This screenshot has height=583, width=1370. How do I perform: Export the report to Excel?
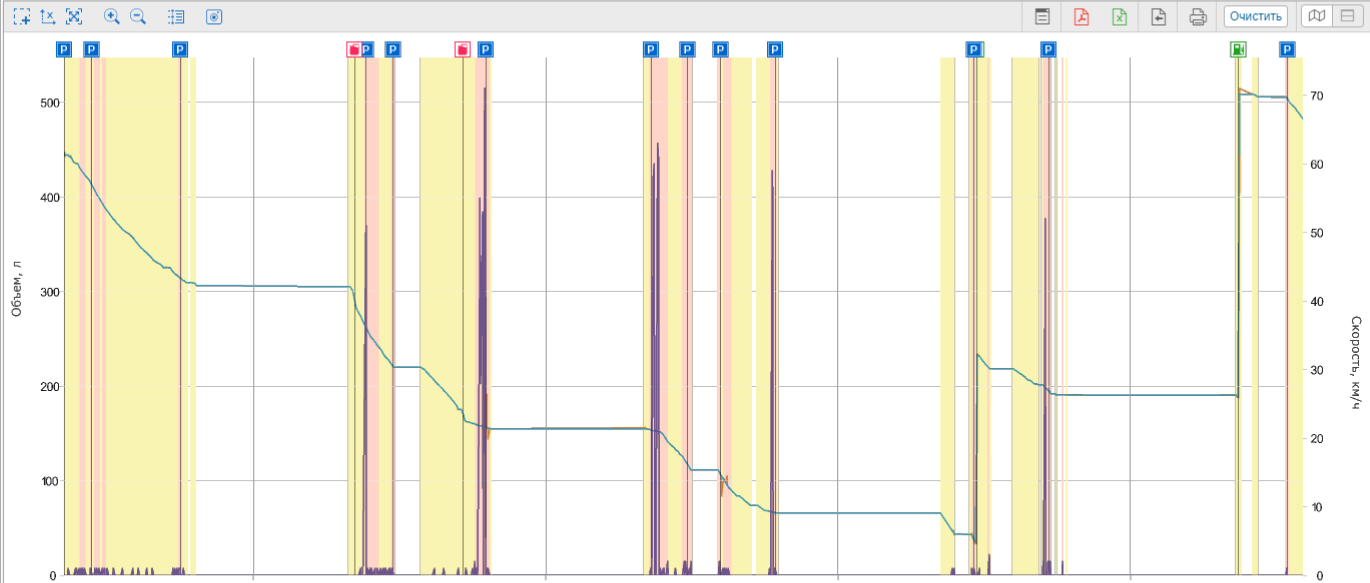(x=1120, y=17)
